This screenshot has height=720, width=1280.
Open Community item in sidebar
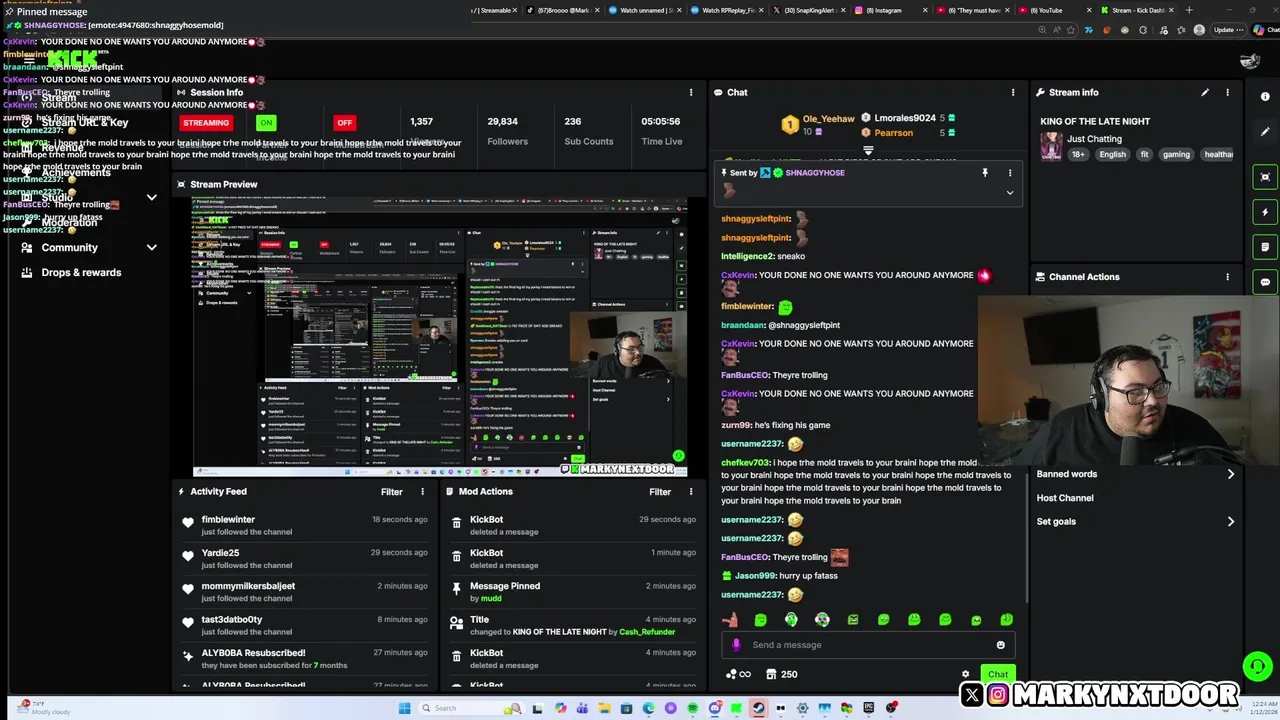(x=69, y=247)
